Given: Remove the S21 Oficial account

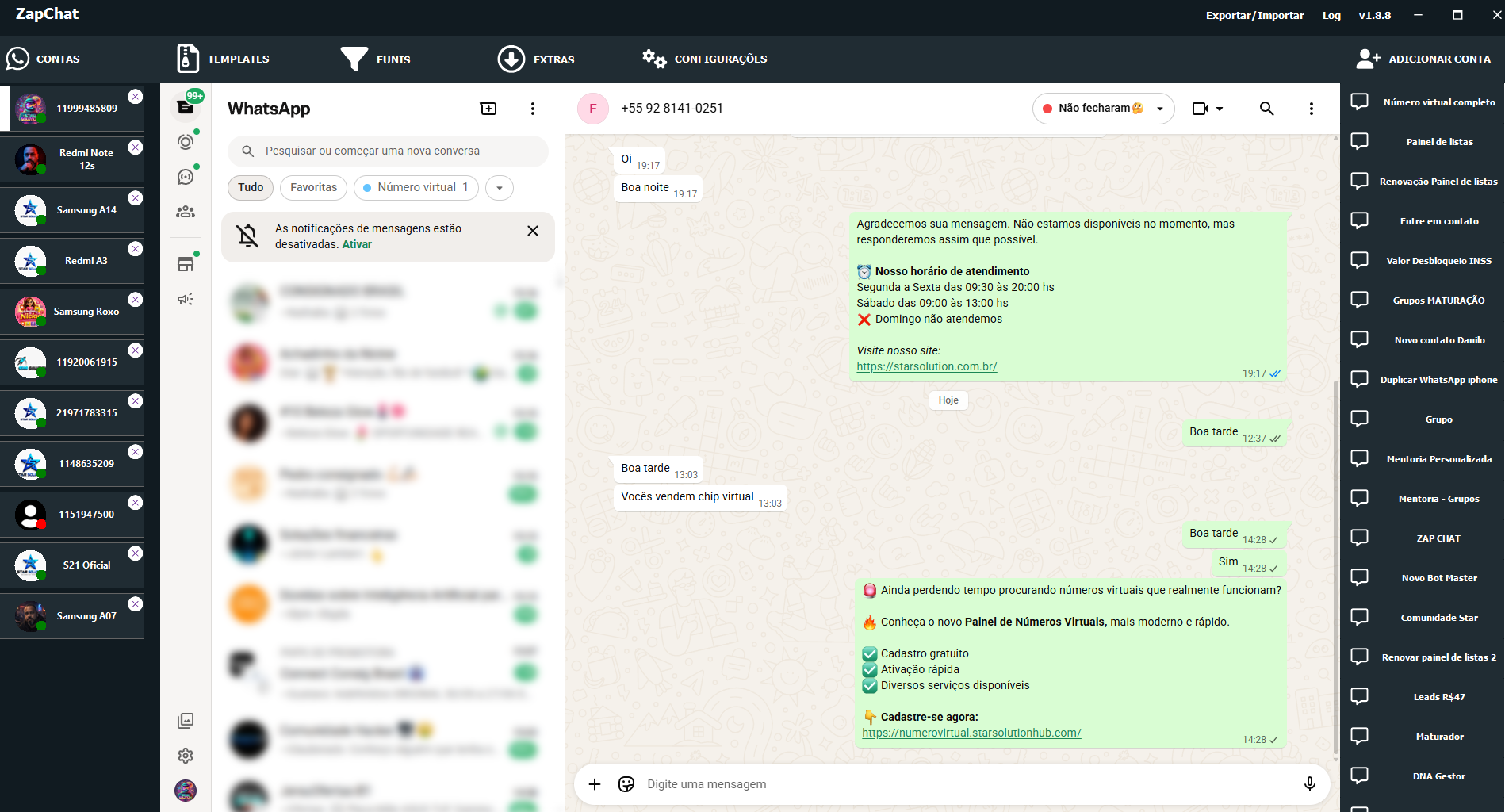Looking at the screenshot, I should pos(136,553).
